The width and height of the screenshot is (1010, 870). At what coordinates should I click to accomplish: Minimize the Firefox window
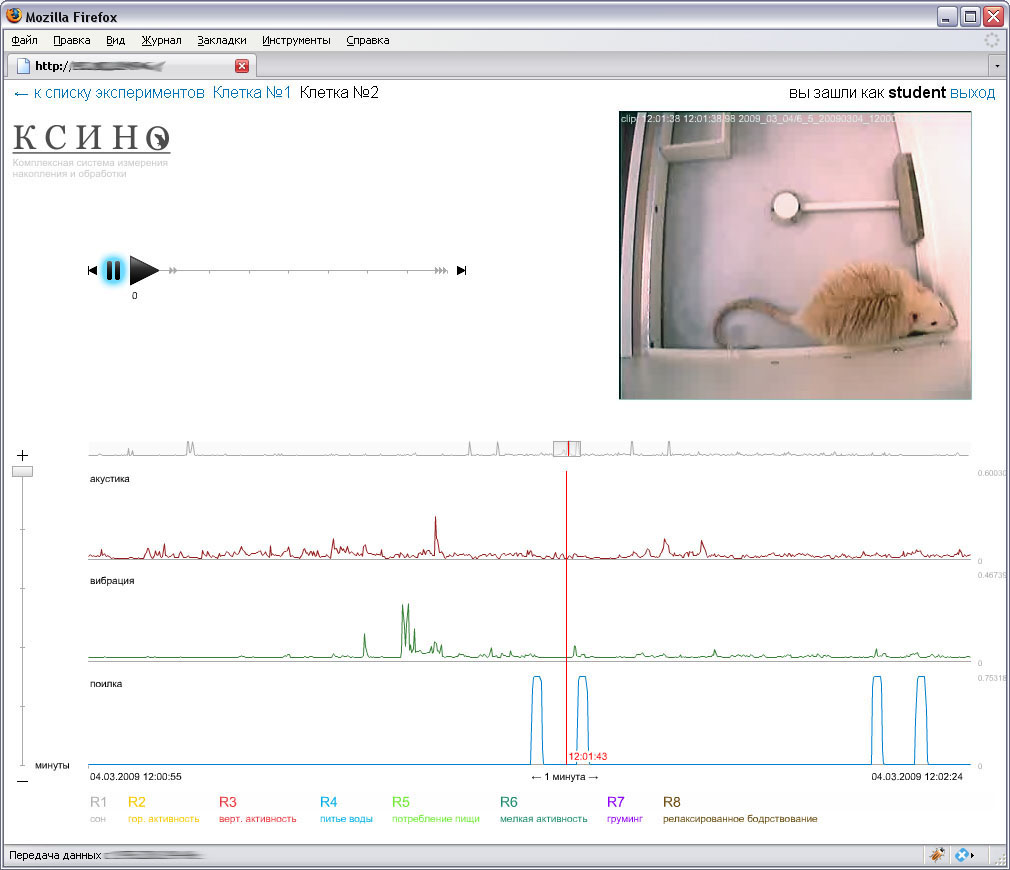946,17
